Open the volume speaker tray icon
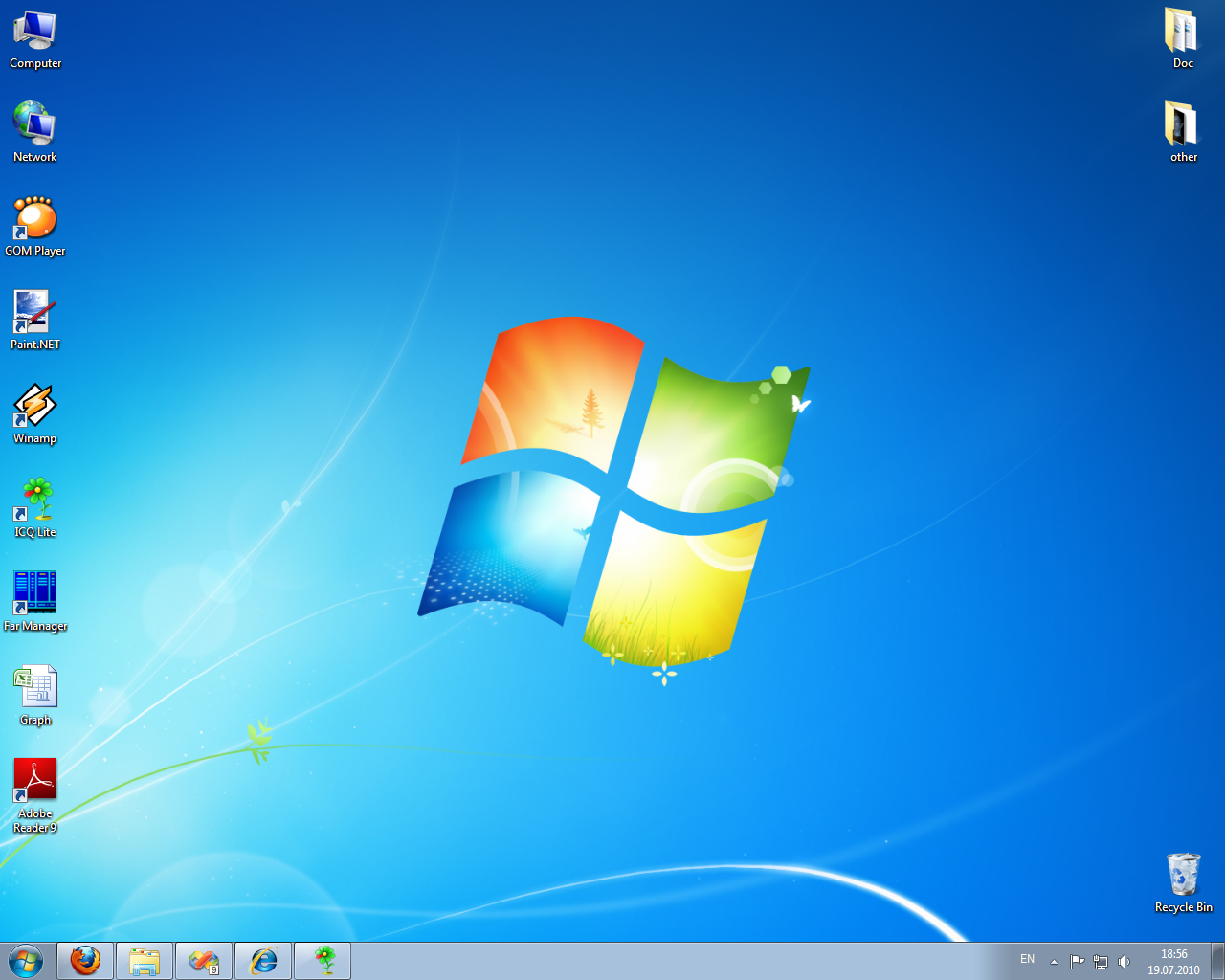Viewport: 1225px width, 980px height. (x=1124, y=962)
